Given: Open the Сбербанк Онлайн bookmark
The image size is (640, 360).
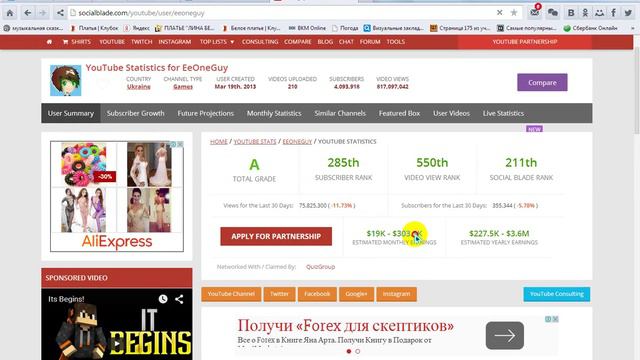Looking at the screenshot, I should [591, 28].
